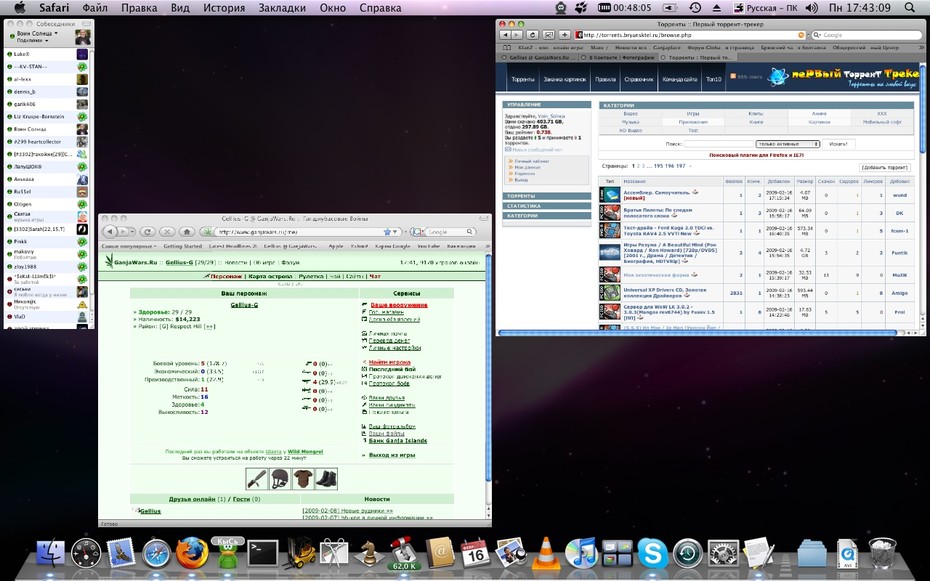Click Safari address bar with torrents URL

coord(690,35)
